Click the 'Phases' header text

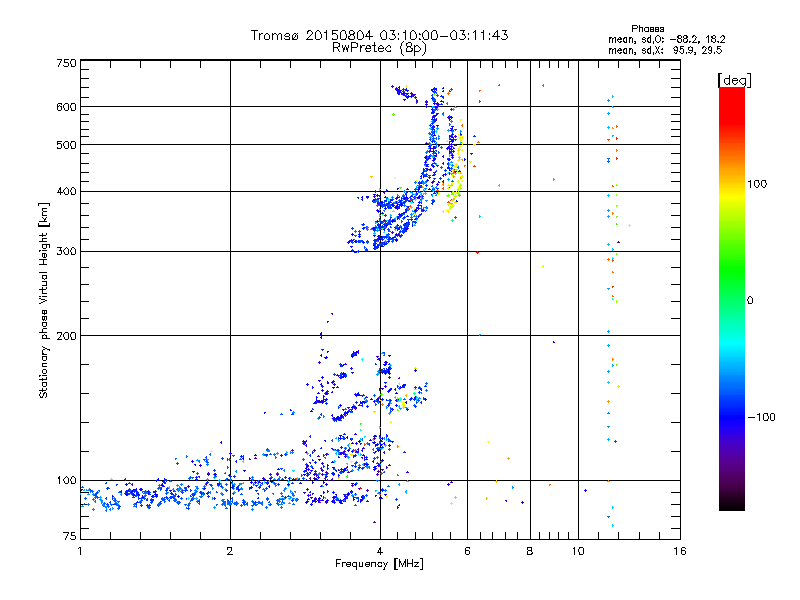647,29
